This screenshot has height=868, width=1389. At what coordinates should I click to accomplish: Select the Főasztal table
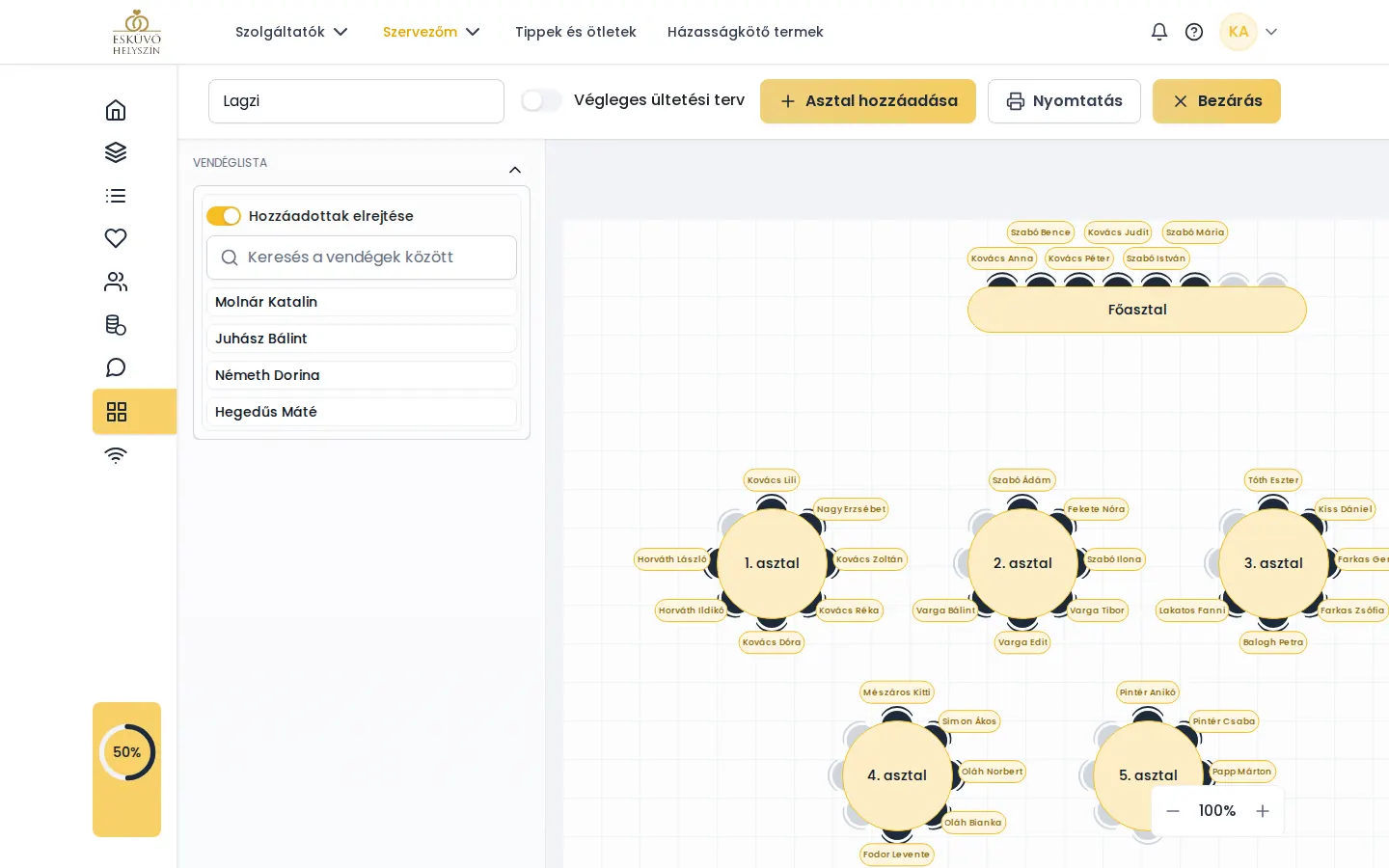[1137, 310]
